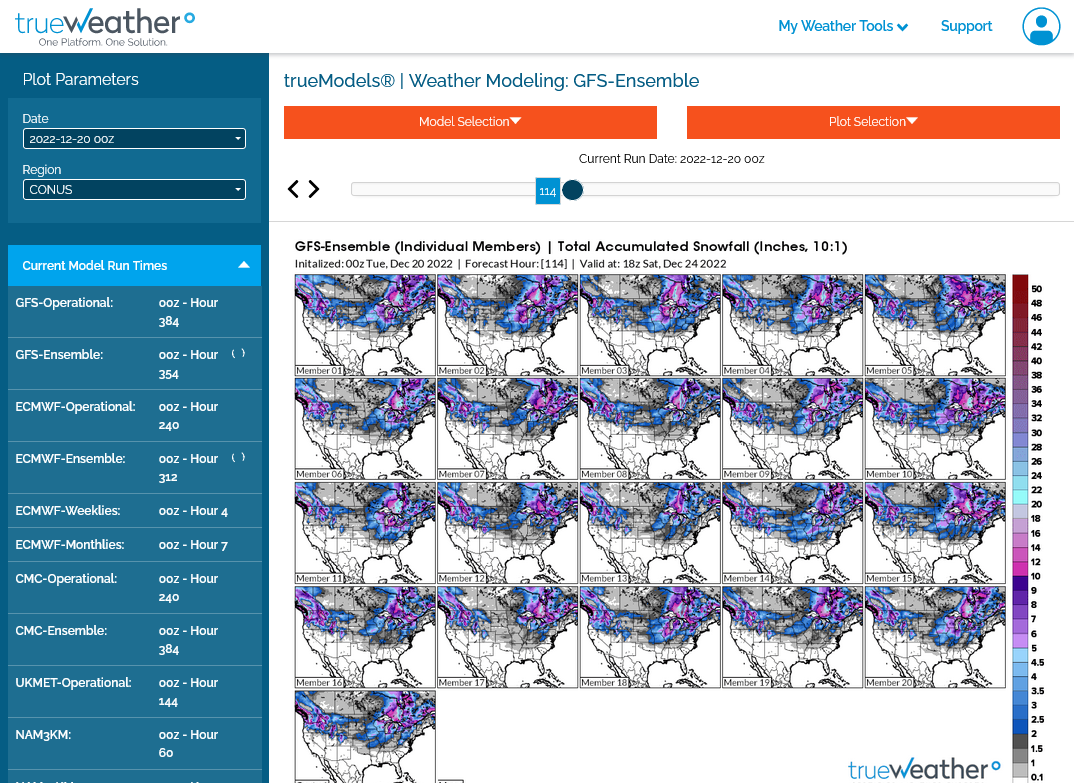Screen dimensions: 1074x783
Task: Open the Member 18 snowfall map
Action: (x=650, y=637)
